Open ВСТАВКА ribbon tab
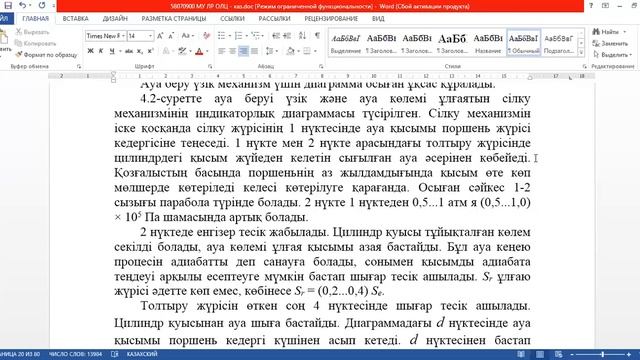This screenshot has width=640, height=360. pyautogui.click(x=76, y=19)
